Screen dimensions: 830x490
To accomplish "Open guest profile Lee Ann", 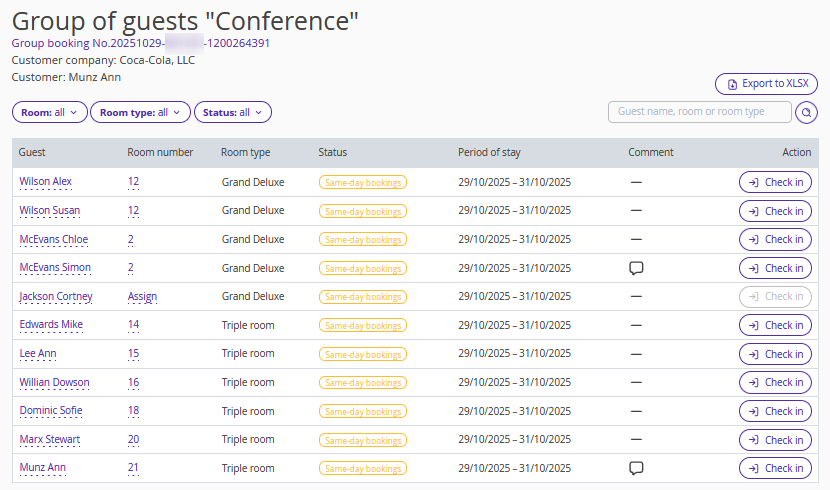I will point(38,354).
